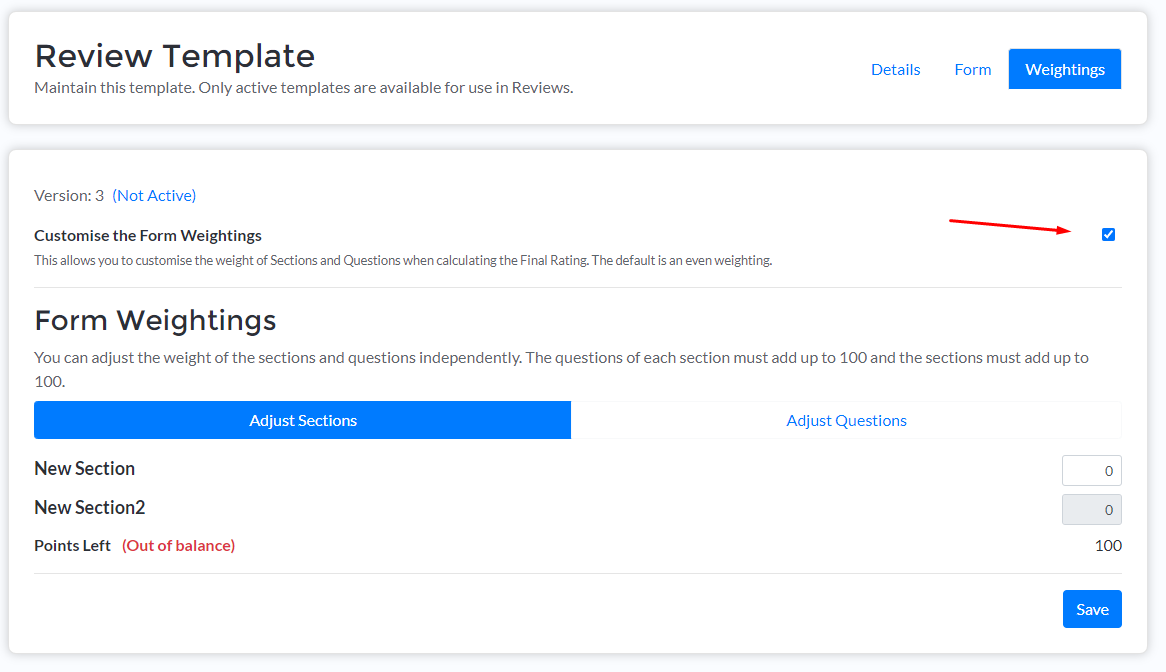Viewport: 1166px width, 672px height.
Task: Click the red (Out of balance) warning
Action: [178, 545]
